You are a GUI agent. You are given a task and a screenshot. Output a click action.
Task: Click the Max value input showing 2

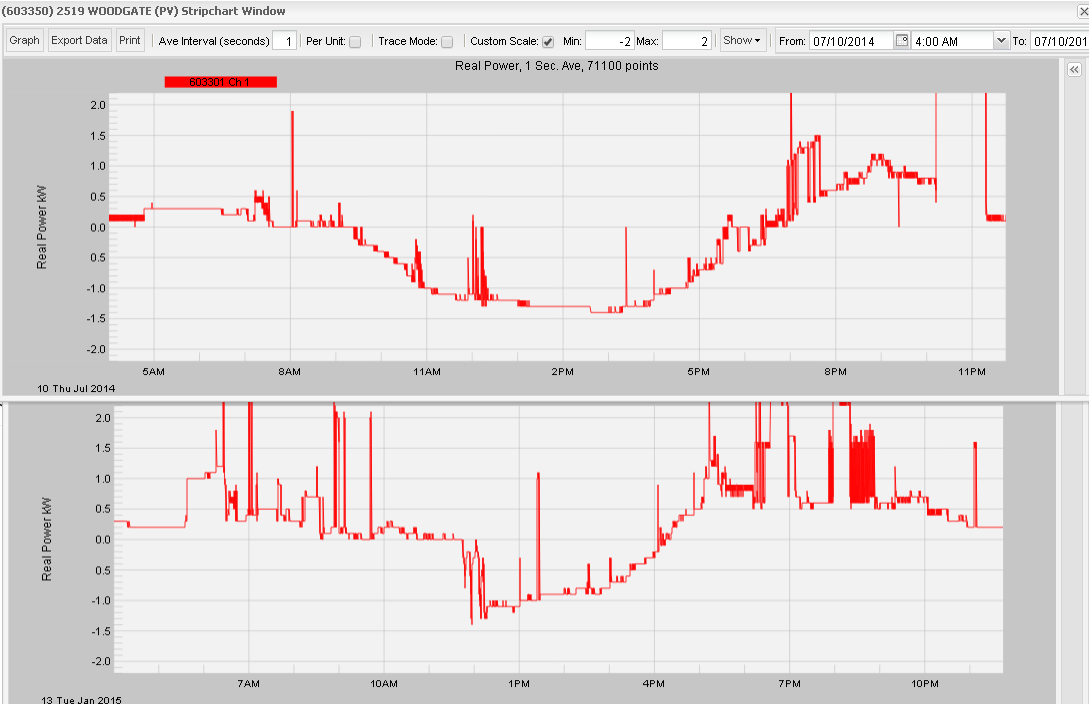click(x=685, y=40)
